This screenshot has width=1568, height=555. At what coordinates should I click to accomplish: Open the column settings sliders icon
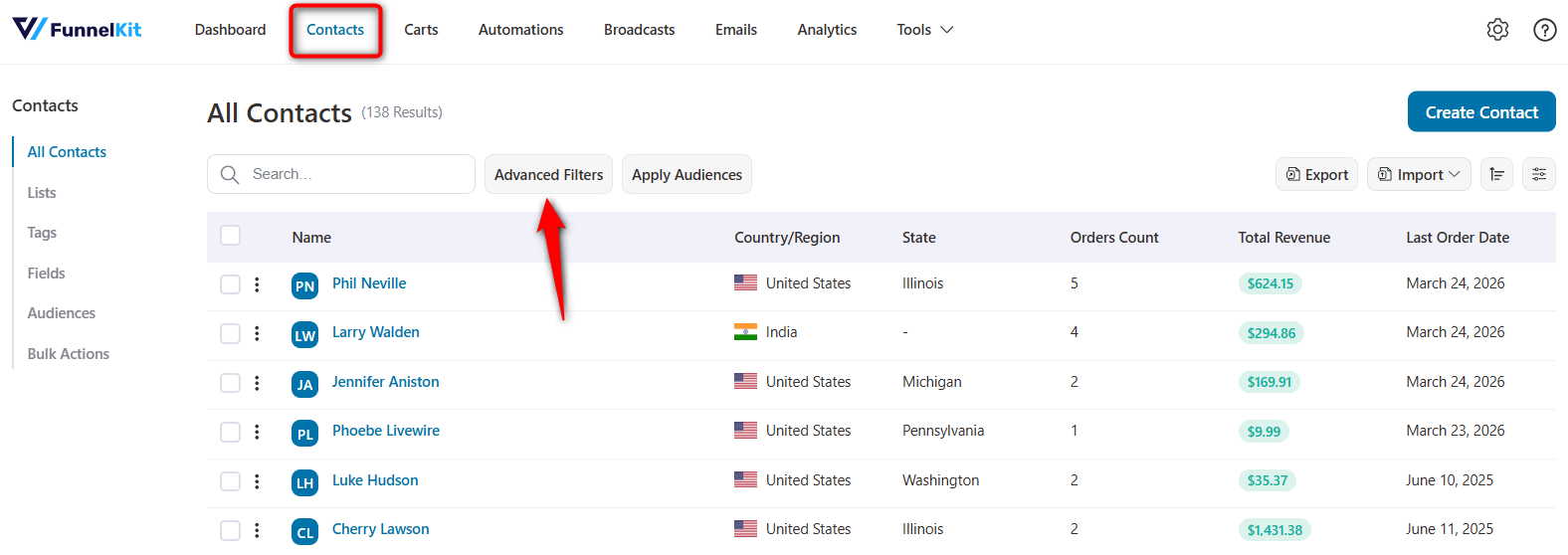tap(1539, 174)
